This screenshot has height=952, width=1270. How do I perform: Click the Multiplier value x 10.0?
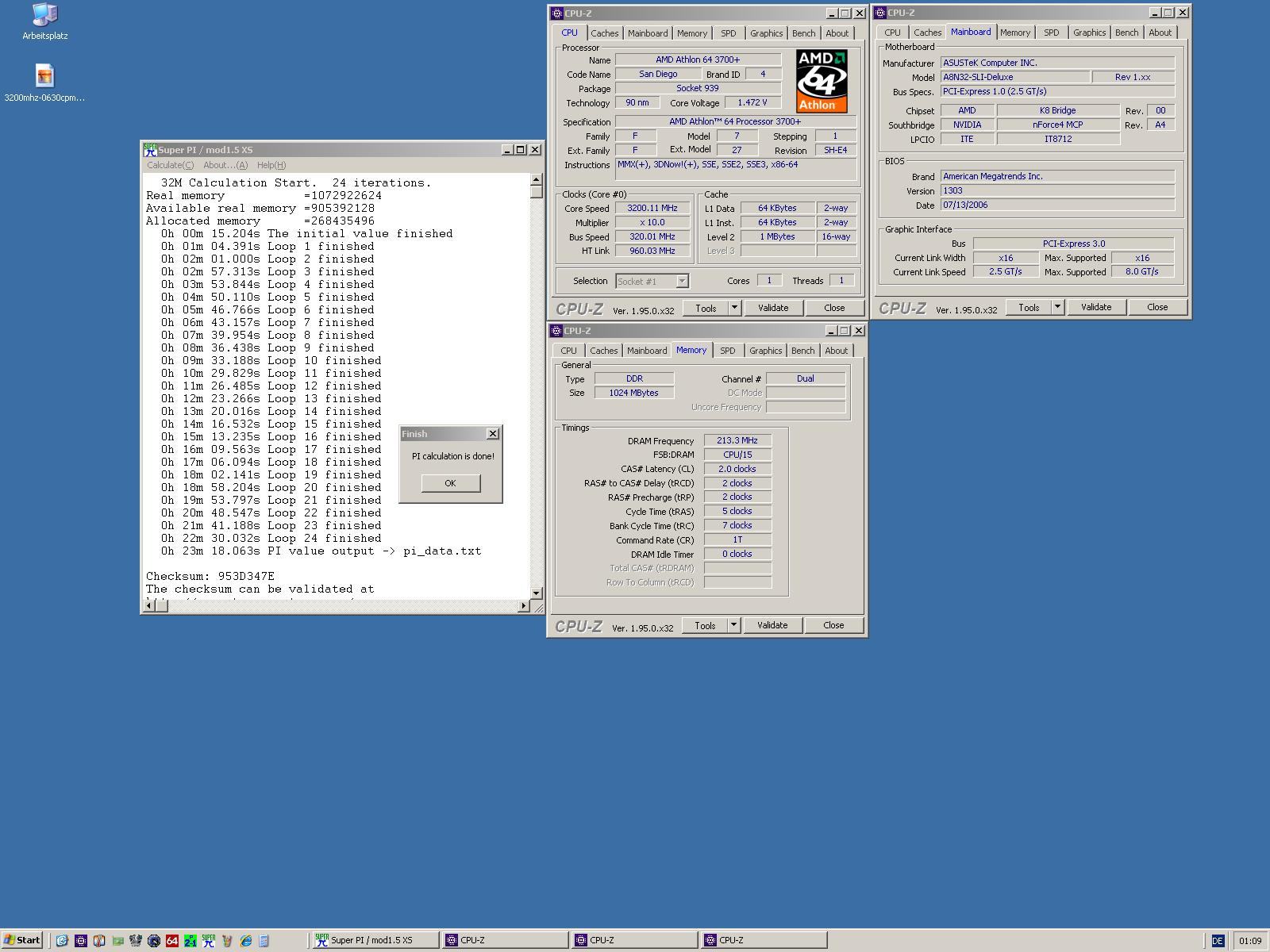pos(652,222)
